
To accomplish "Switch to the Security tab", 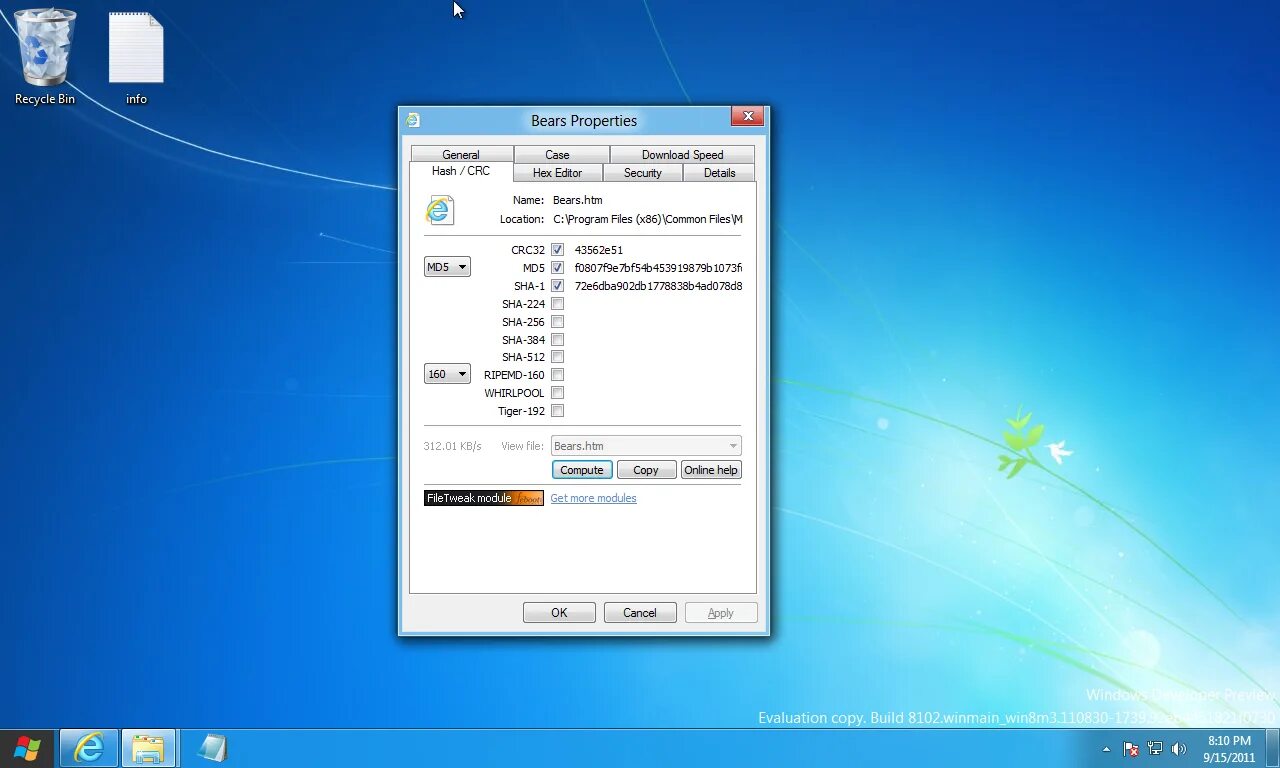I will [x=643, y=173].
